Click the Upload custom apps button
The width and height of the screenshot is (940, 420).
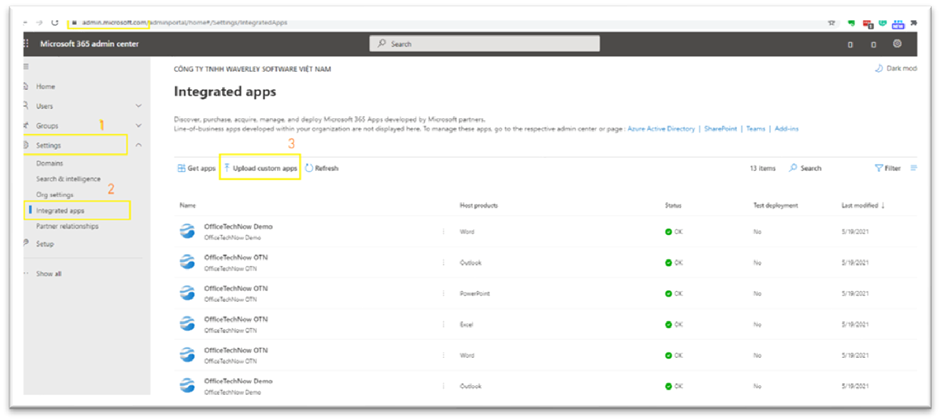(x=260, y=168)
